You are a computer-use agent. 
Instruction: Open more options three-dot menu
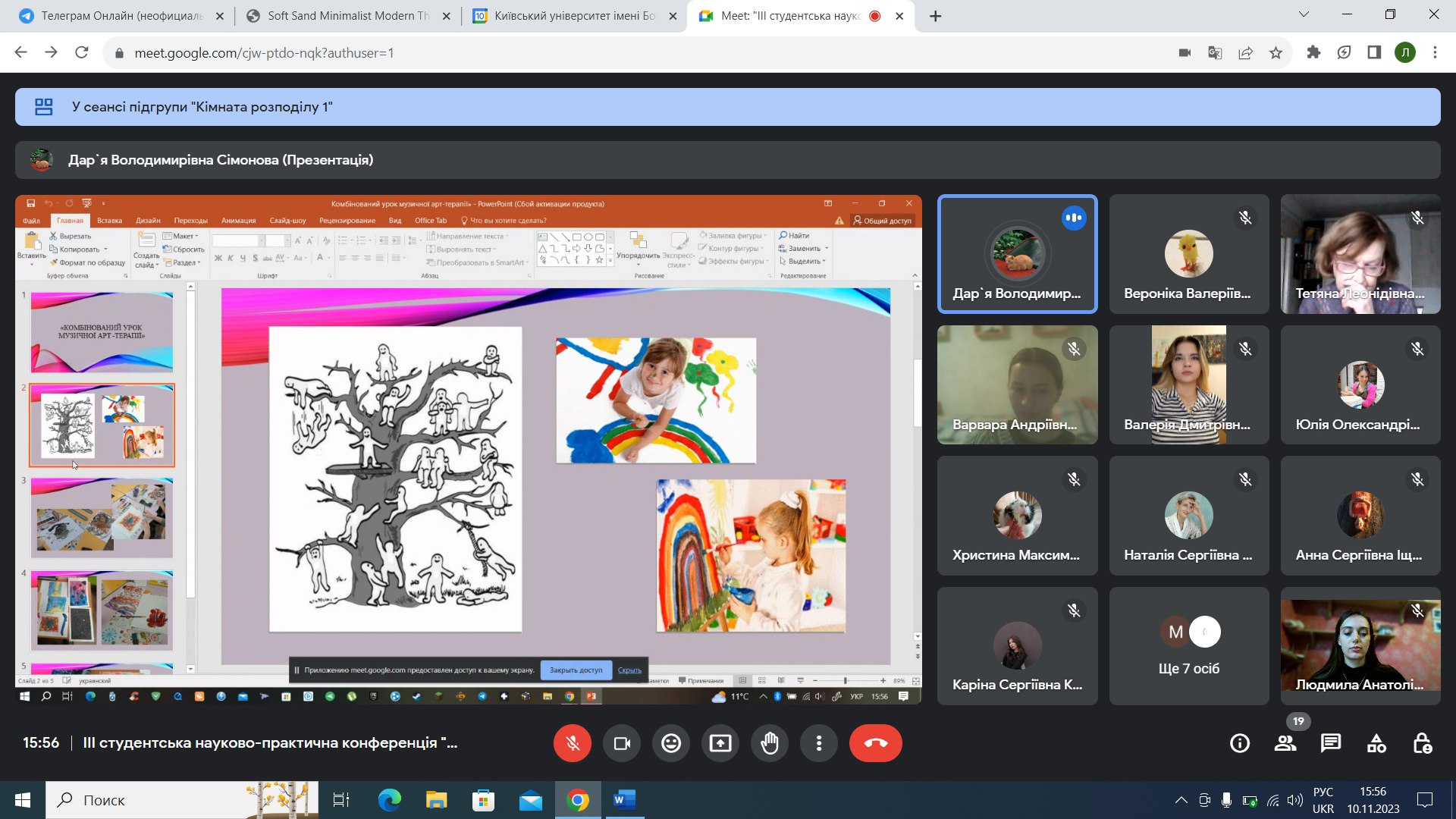click(x=819, y=743)
